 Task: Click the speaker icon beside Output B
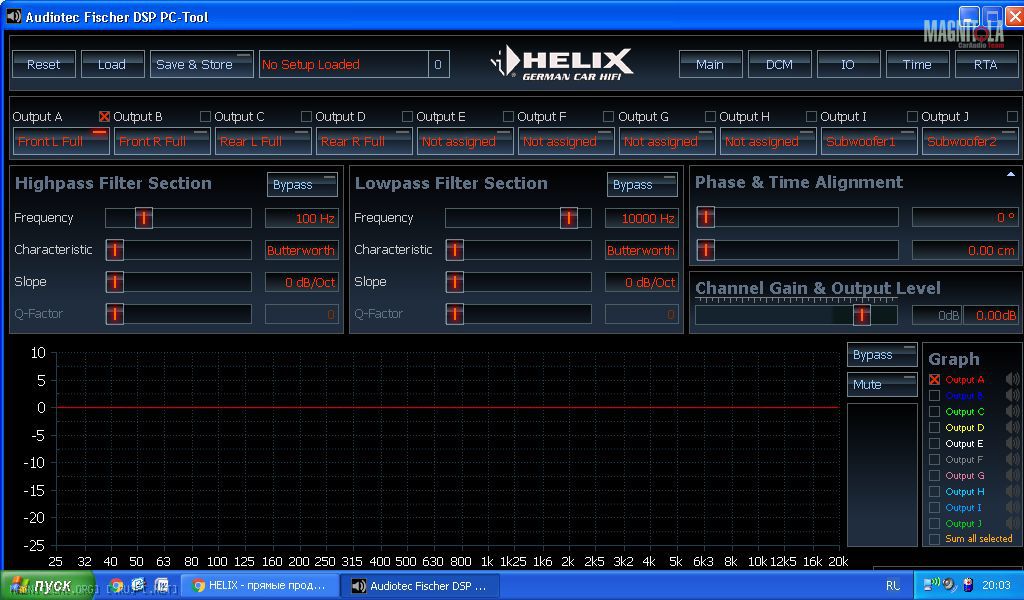pos(1012,396)
